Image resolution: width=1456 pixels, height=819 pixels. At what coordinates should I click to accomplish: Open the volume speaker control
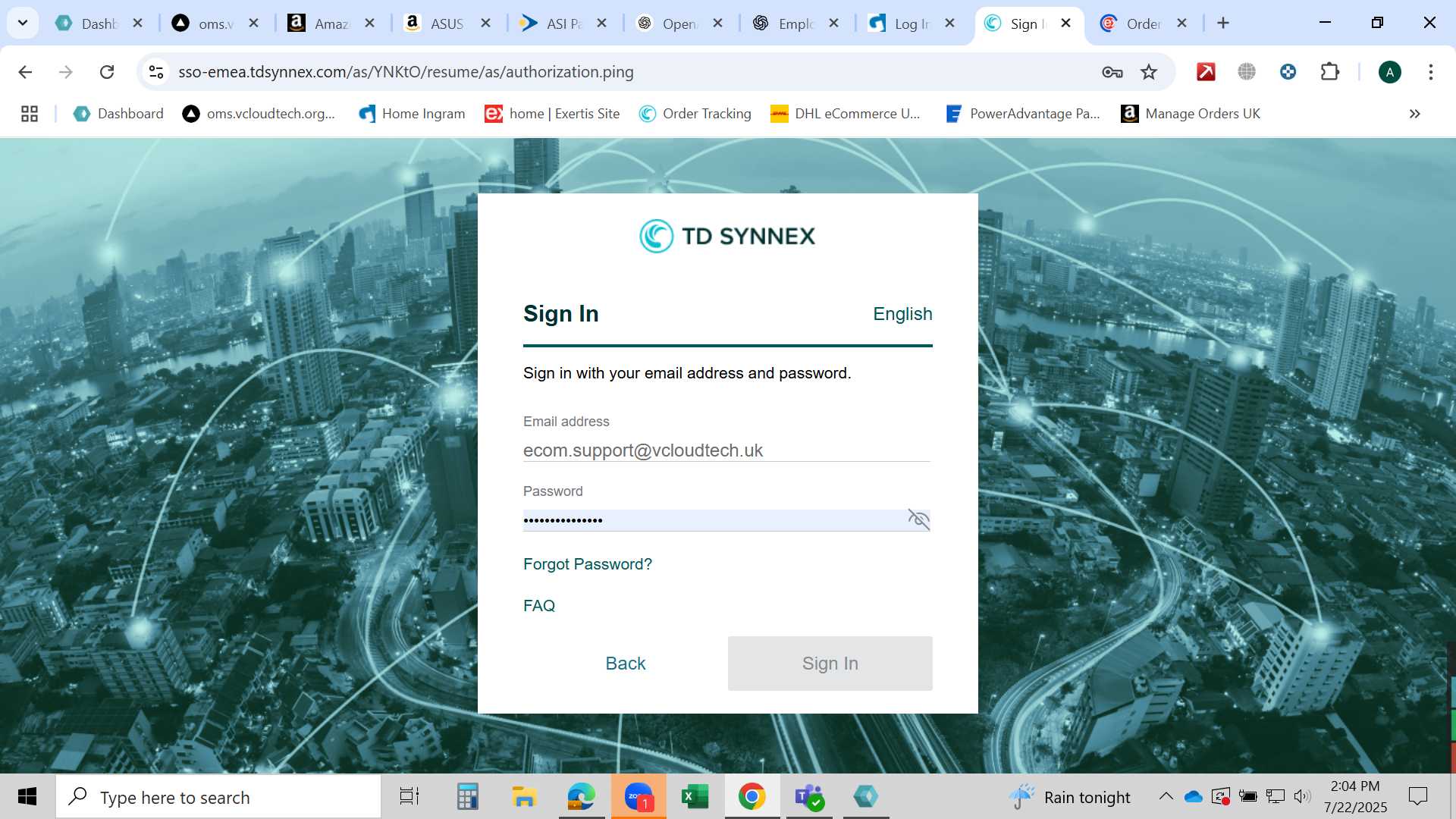[1303, 797]
